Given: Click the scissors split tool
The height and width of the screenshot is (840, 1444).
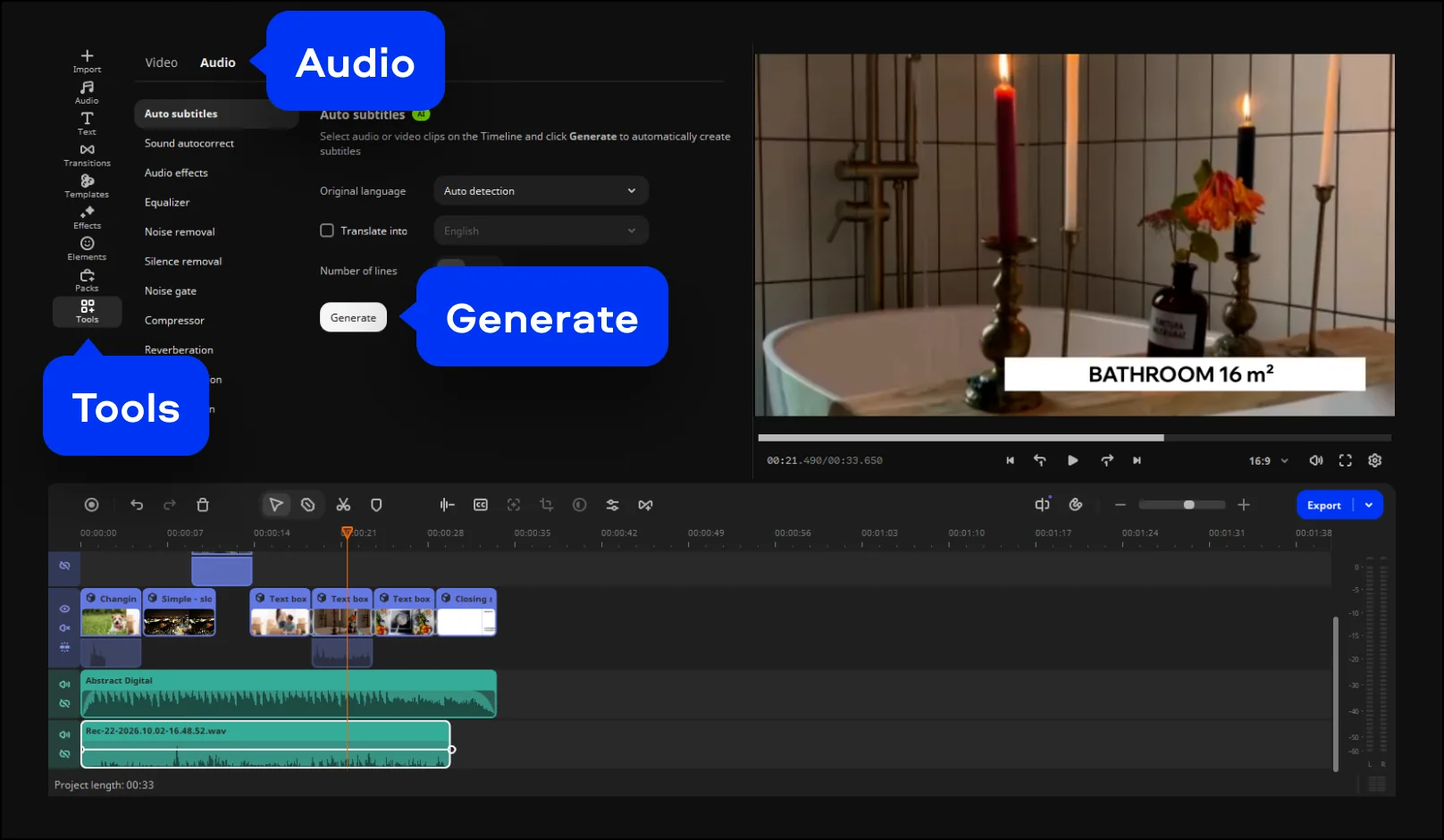Looking at the screenshot, I should 343,505.
